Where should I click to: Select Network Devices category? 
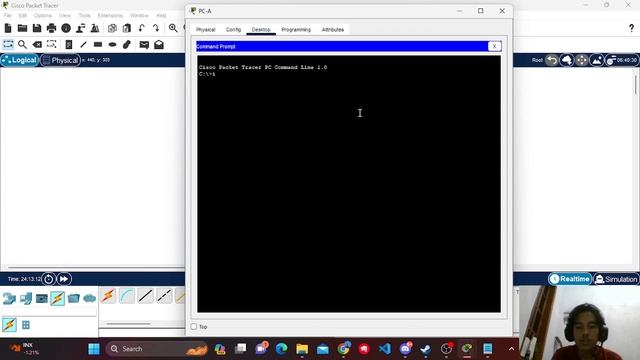pos(9,299)
